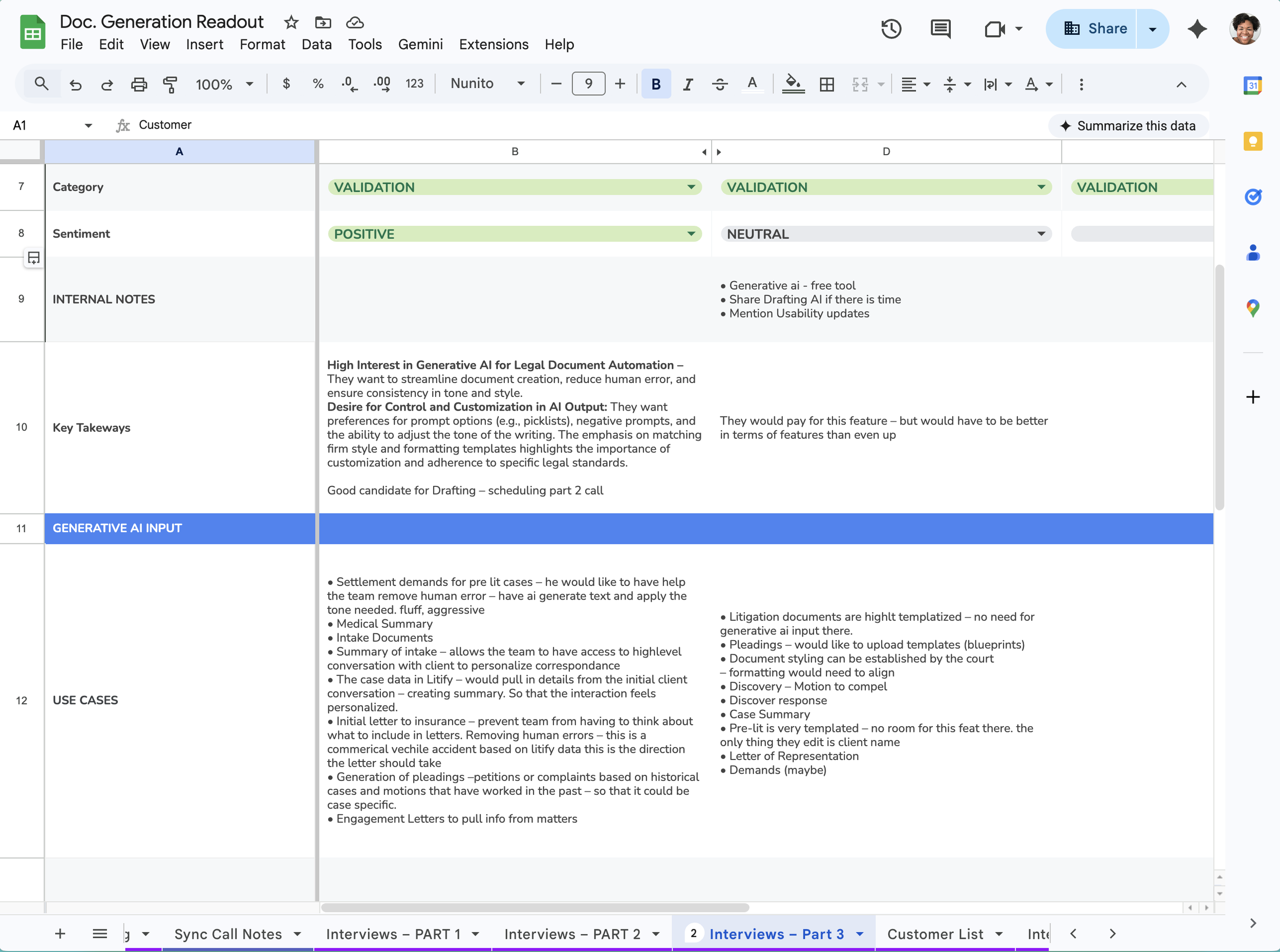Screen dimensions: 1280x952
Task: Open the comments panel icon
Action: click(941, 29)
